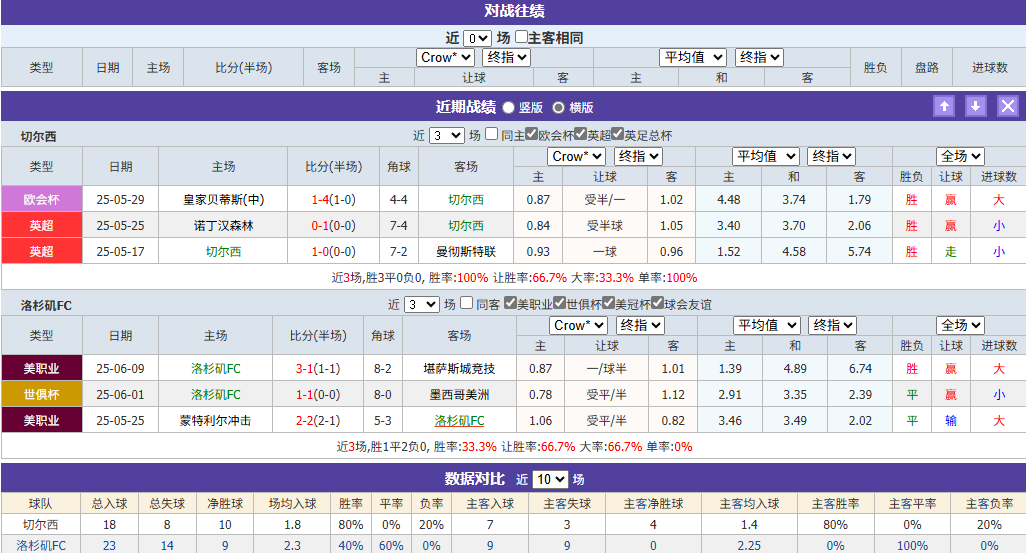Enable the 主客相同 checkbox
The image size is (1026, 553).
522,38
